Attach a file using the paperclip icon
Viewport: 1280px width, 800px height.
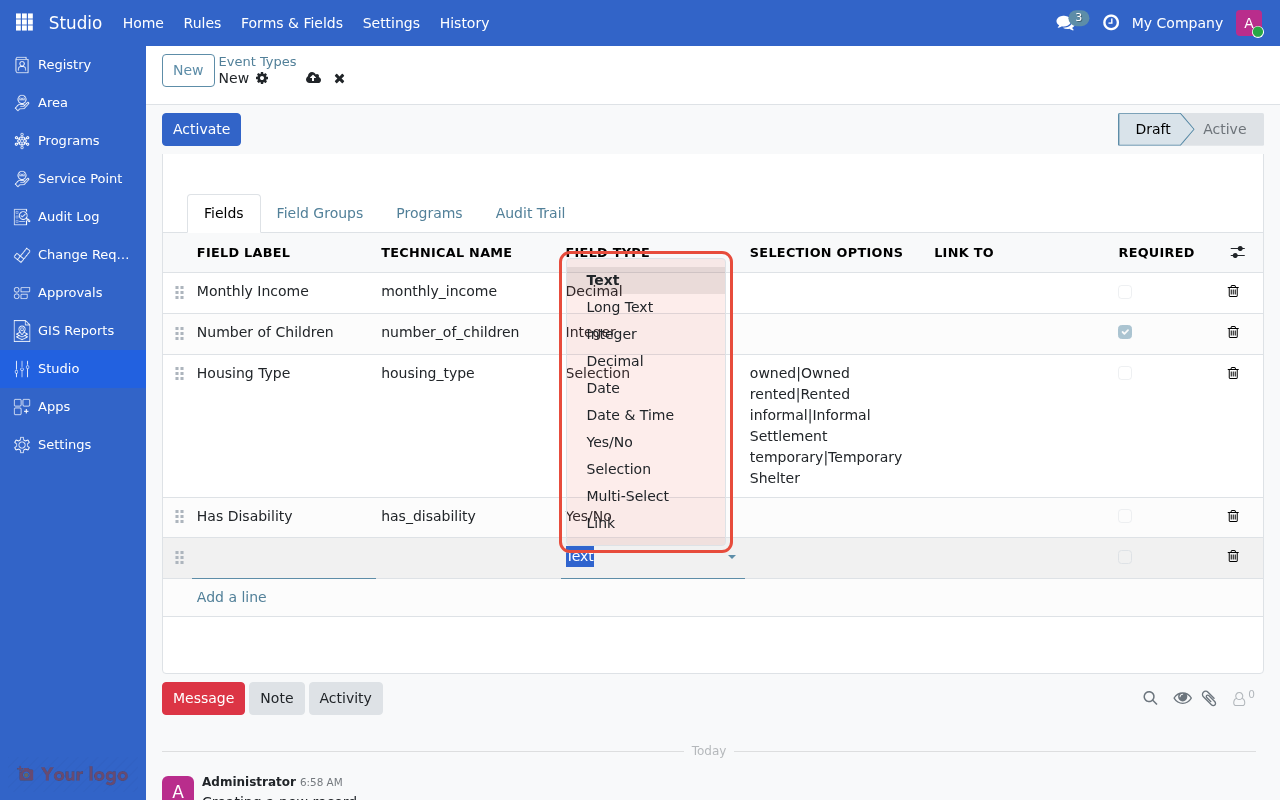[1209, 698]
